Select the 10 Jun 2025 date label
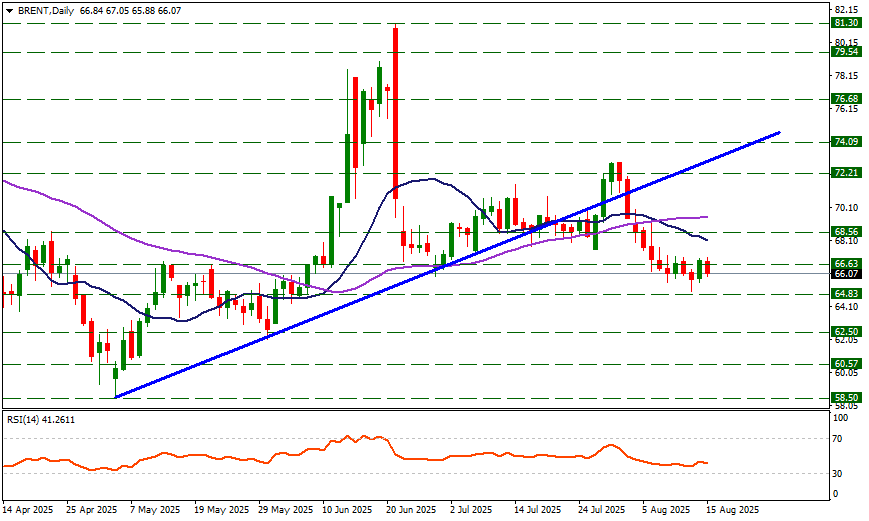The height and width of the screenshot is (521, 869). (x=347, y=509)
